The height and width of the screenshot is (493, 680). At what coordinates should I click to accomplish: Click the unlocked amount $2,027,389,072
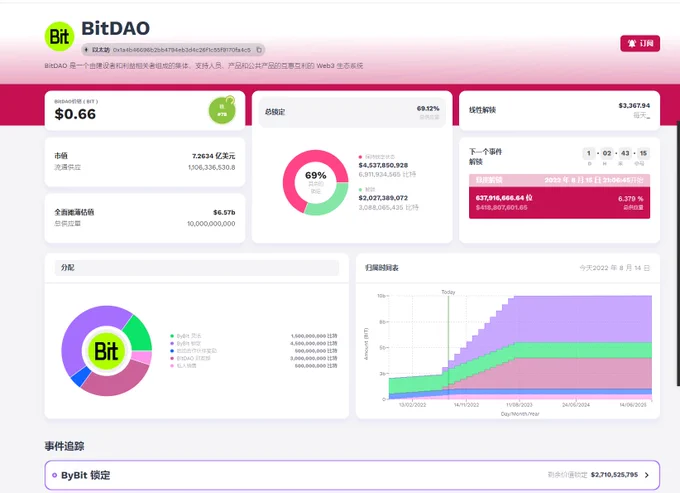(383, 198)
